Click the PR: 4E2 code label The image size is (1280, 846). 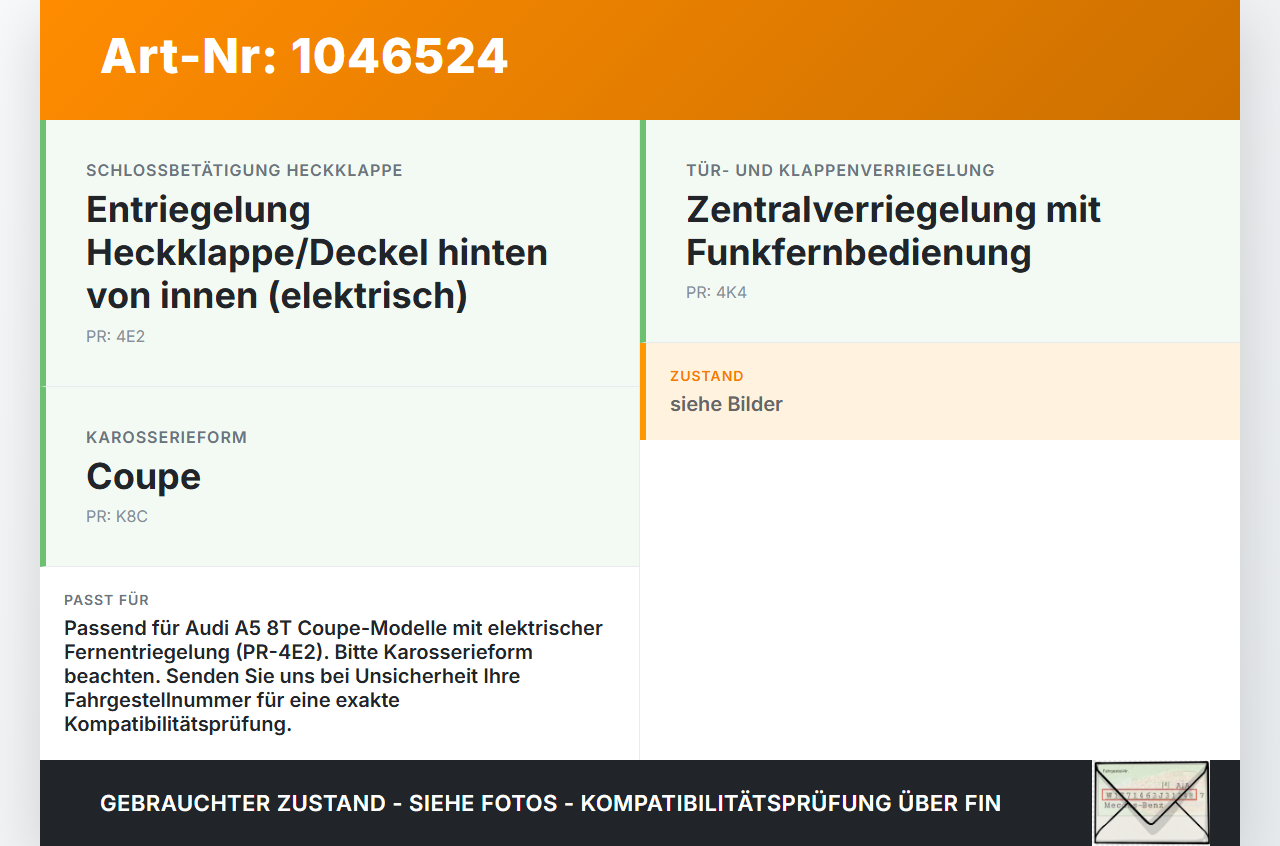point(115,336)
